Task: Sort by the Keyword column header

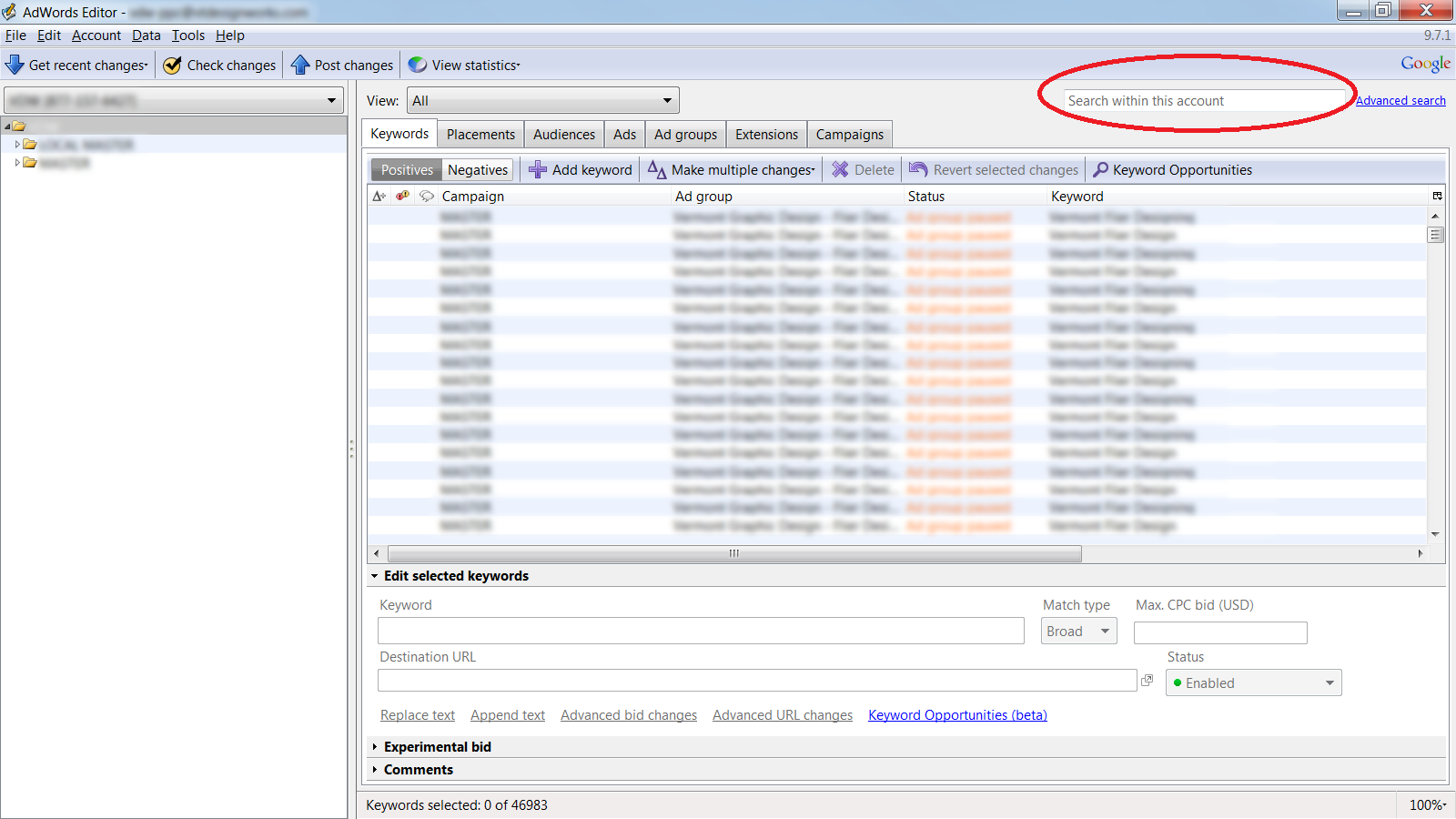Action: tap(1238, 196)
